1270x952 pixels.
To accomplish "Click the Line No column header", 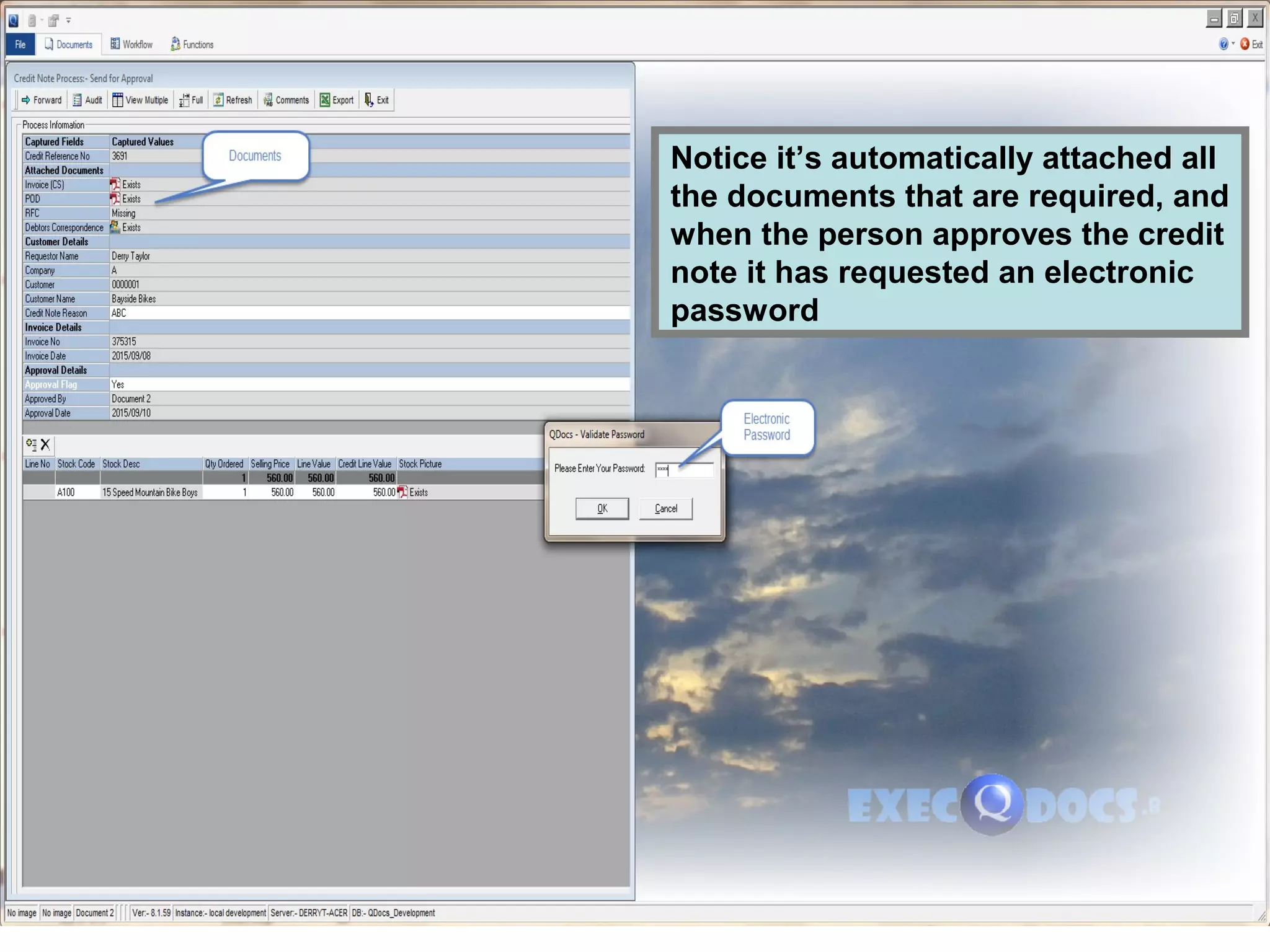I will coord(38,464).
